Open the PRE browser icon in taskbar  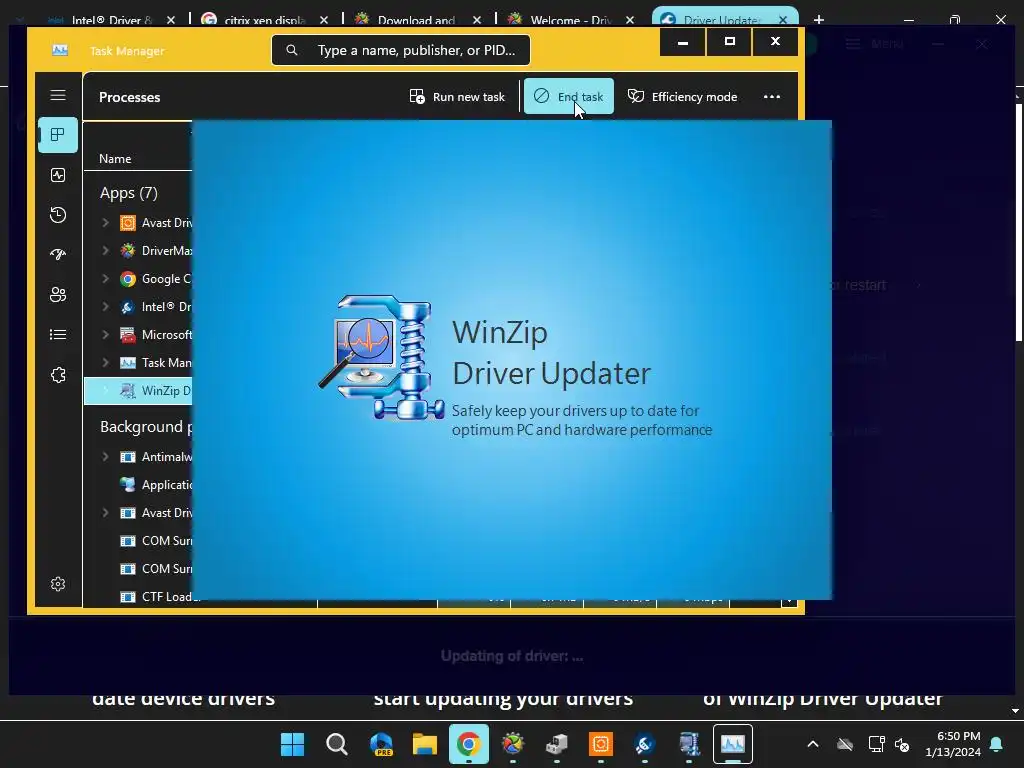(x=381, y=744)
